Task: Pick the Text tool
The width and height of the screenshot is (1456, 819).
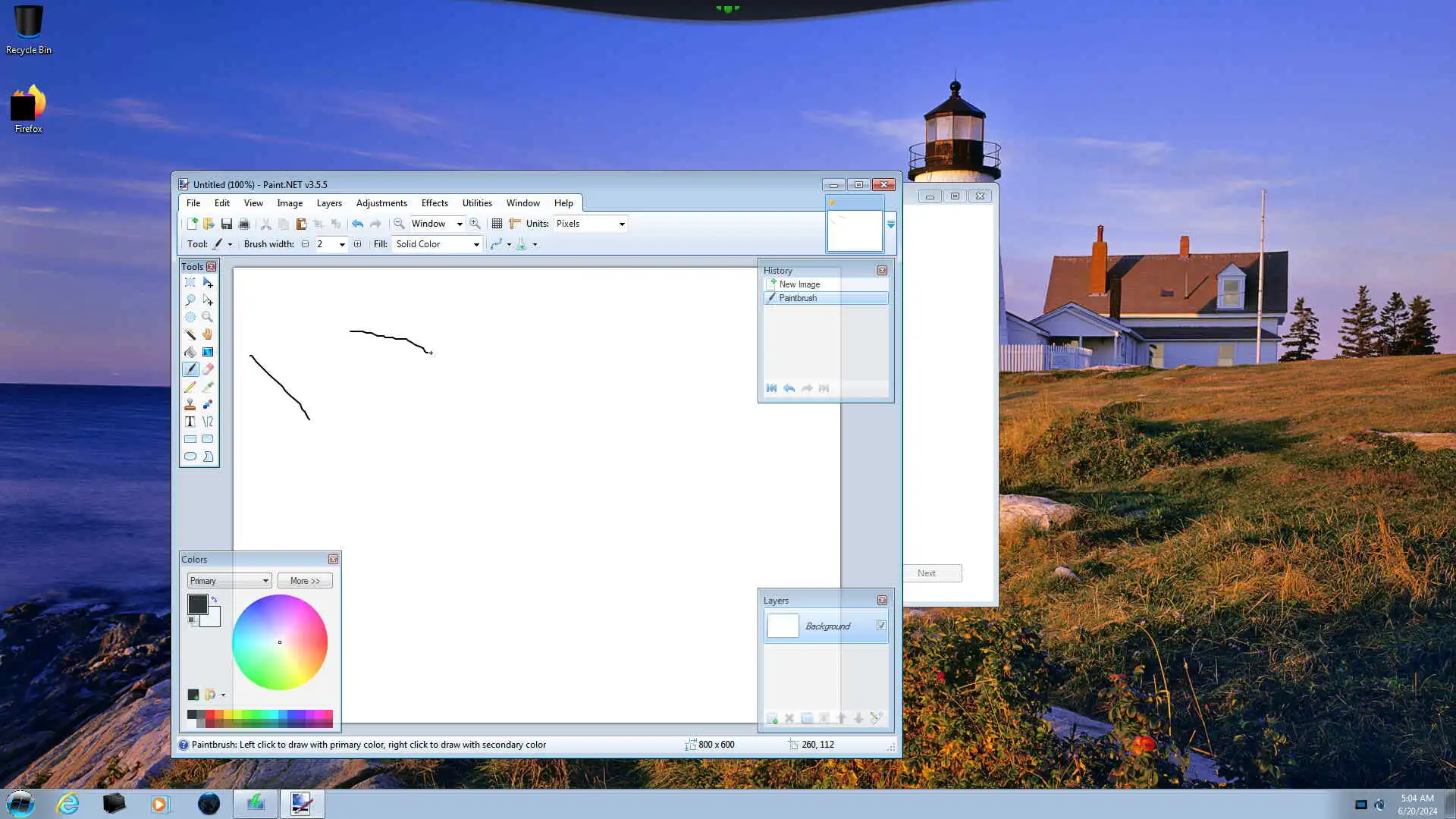Action: coord(190,422)
